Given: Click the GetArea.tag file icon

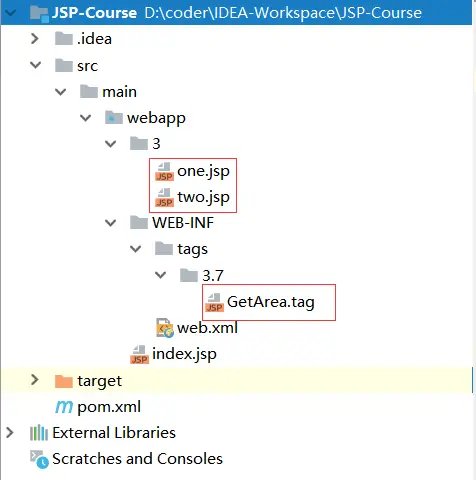Looking at the screenshot, I should tap(214, 302).
